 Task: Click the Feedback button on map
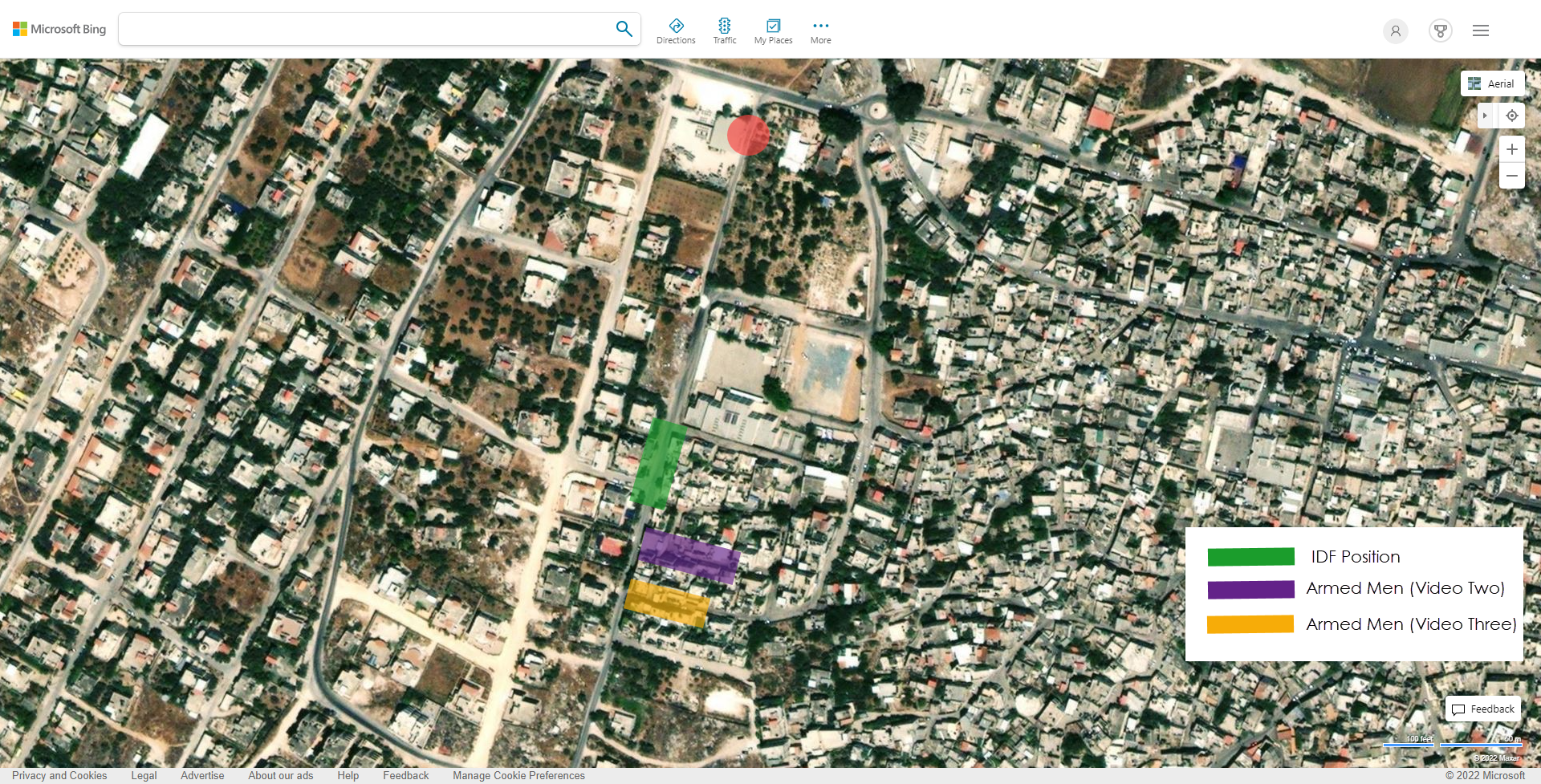(x=1483, y=709)
